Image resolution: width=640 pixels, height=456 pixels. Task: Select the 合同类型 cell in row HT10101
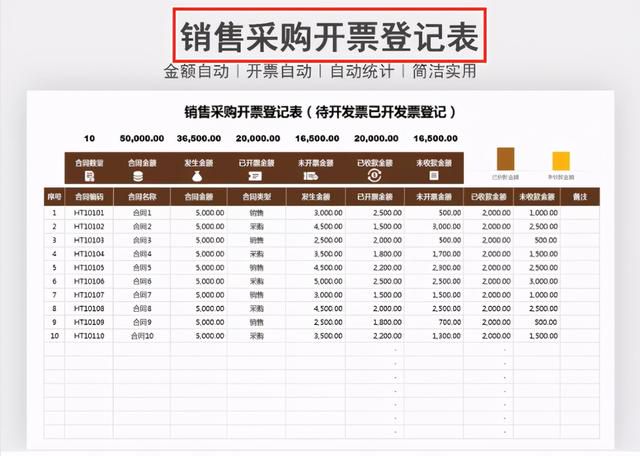[257, 213]
